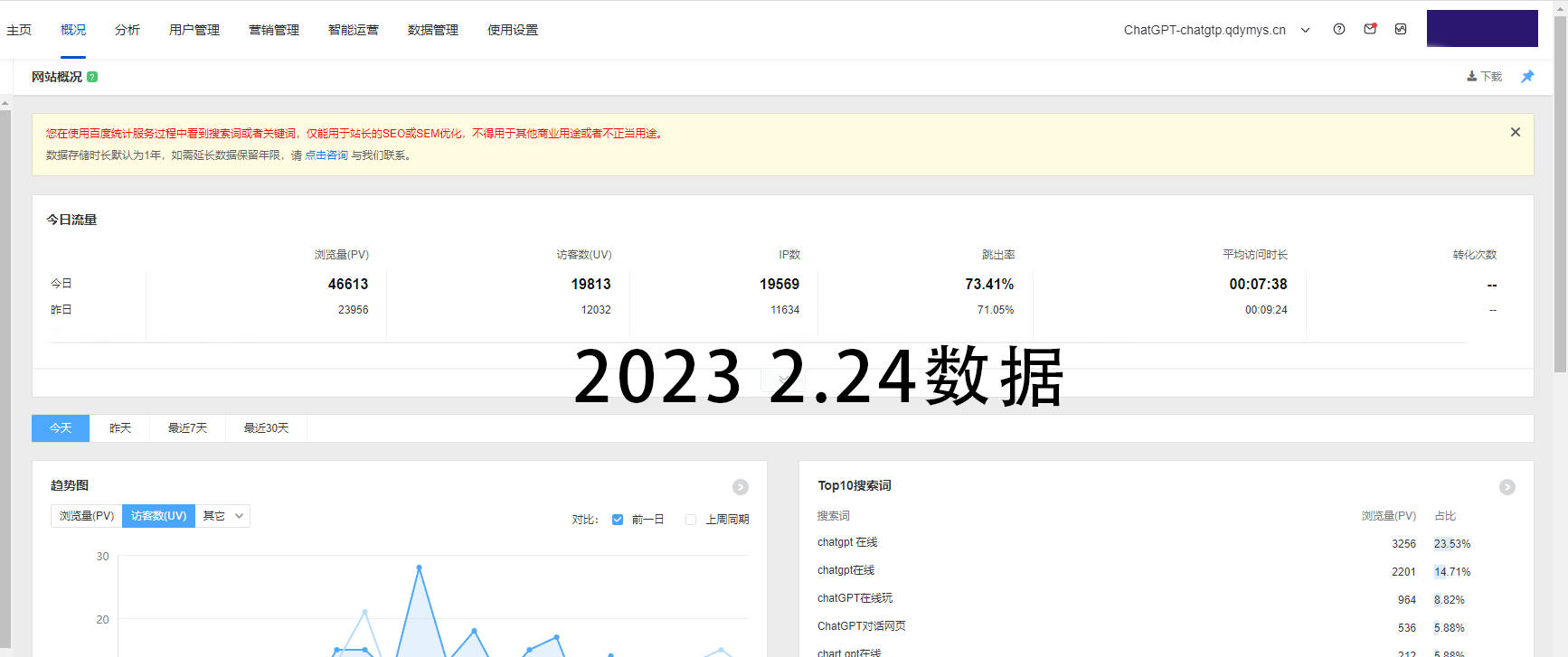The height and width of the screenshot is (657, 1568).
Task: Expand the collapse arrow below today's traffic
Action: 782,380
